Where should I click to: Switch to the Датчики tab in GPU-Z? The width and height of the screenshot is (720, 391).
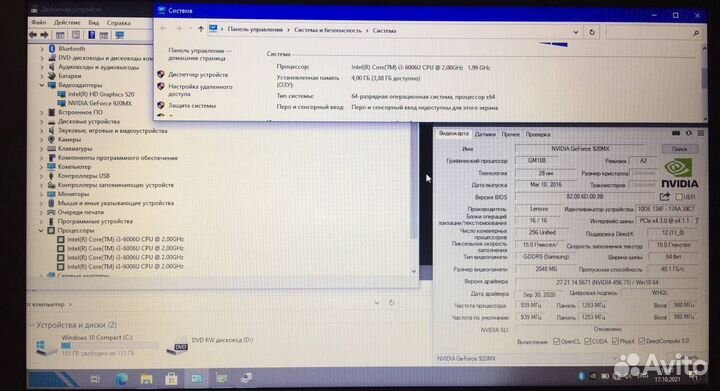[485, 134]
